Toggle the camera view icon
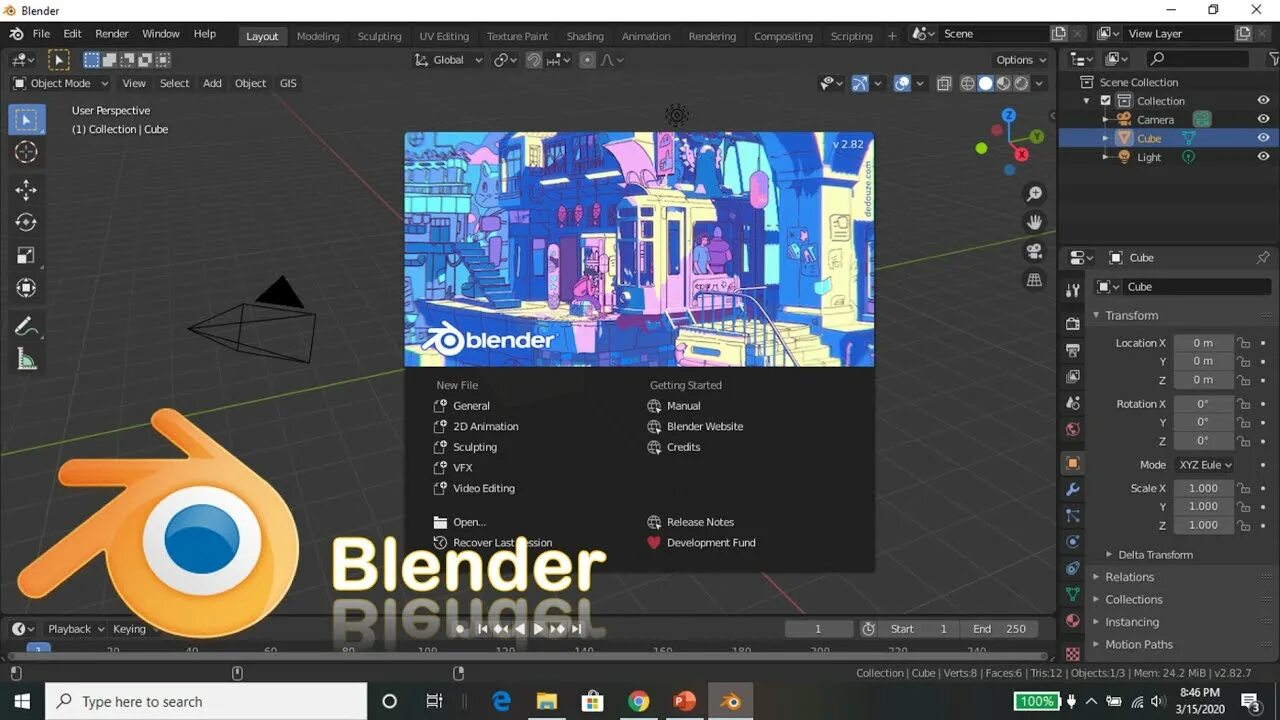This screenshot has width=1280, height=720. tap(1035, 251)
